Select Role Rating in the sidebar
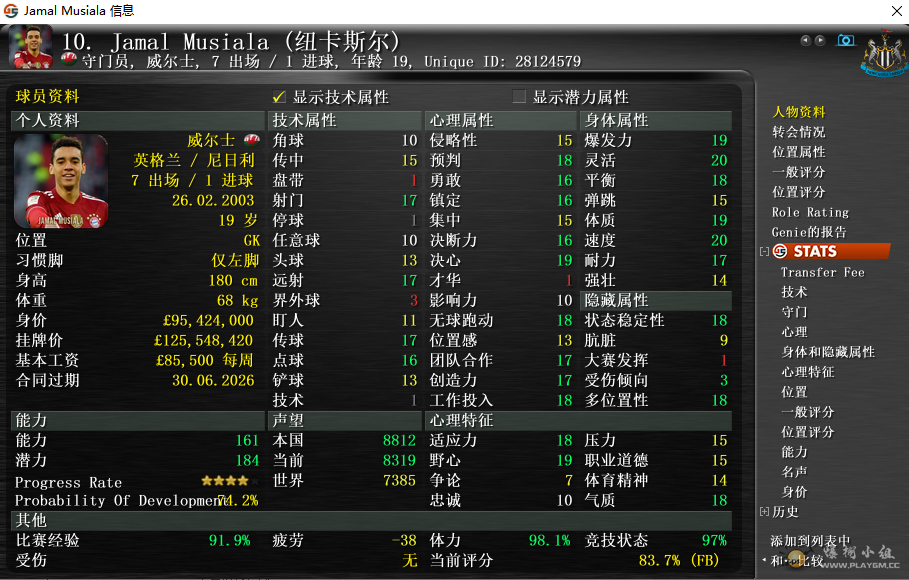The height and width of the screenshot is (580, 909). 809,212
